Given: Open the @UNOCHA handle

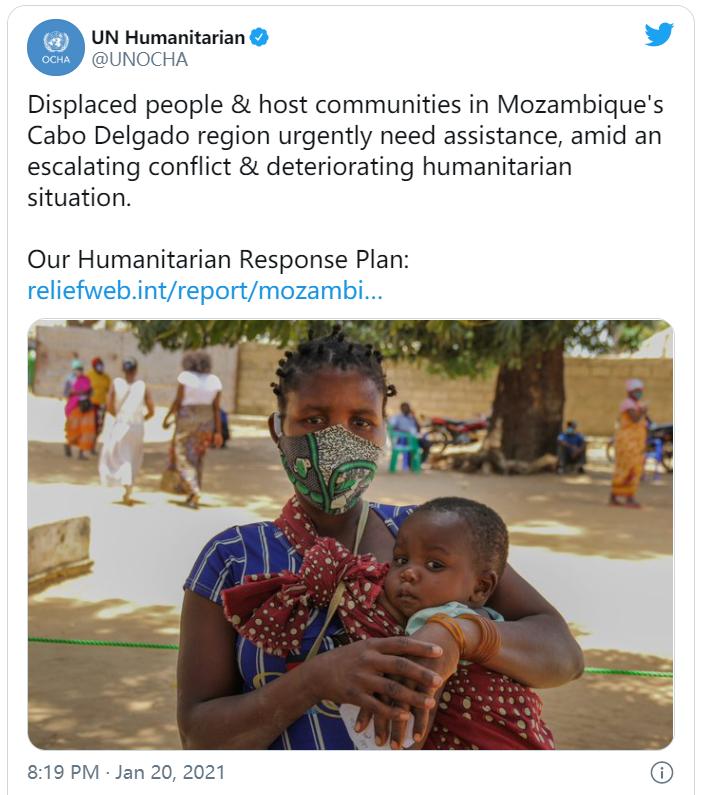Looking at the screenshot, I should (139, 60).
